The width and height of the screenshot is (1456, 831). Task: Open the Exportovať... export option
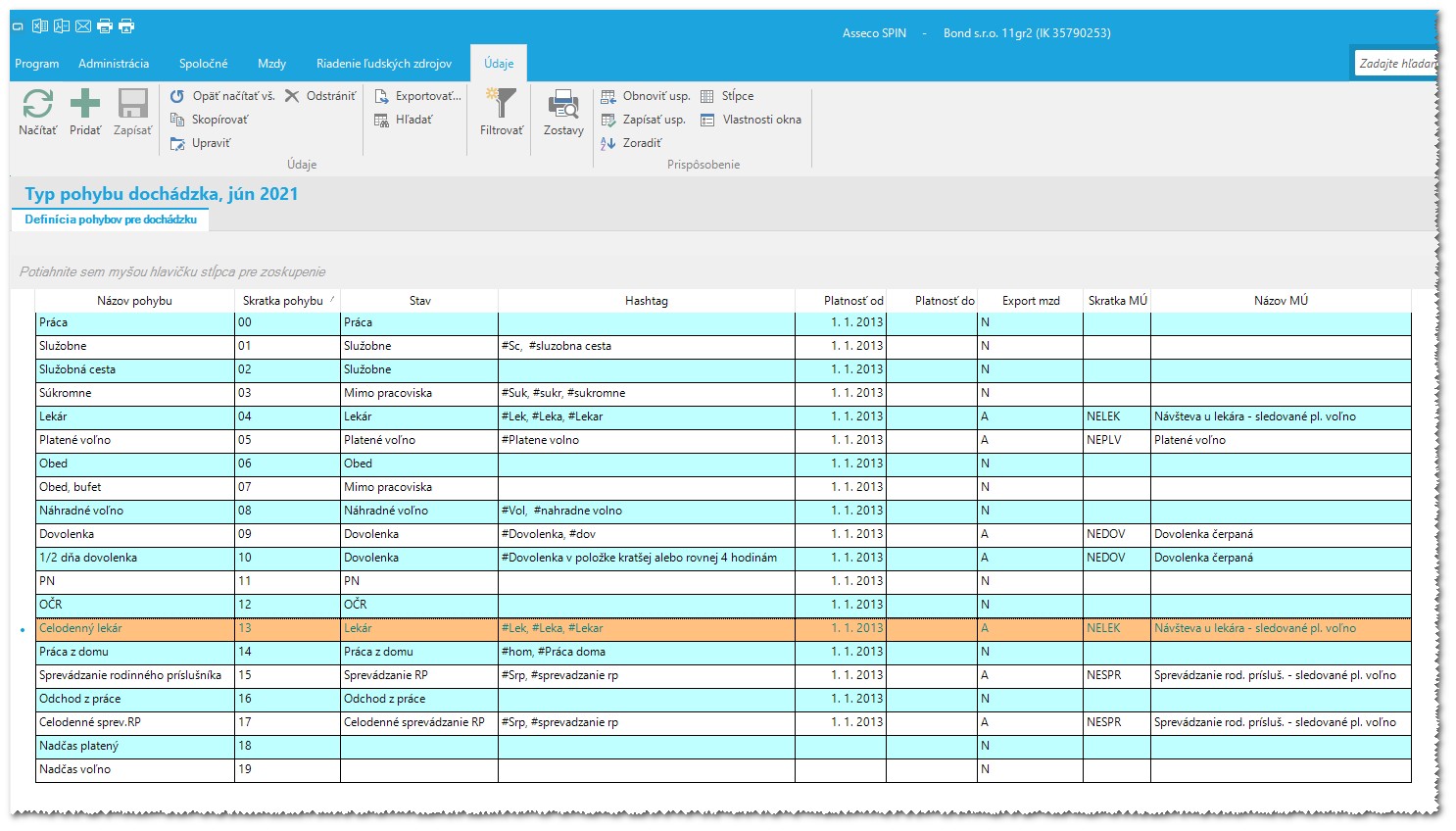click(417, 96)
